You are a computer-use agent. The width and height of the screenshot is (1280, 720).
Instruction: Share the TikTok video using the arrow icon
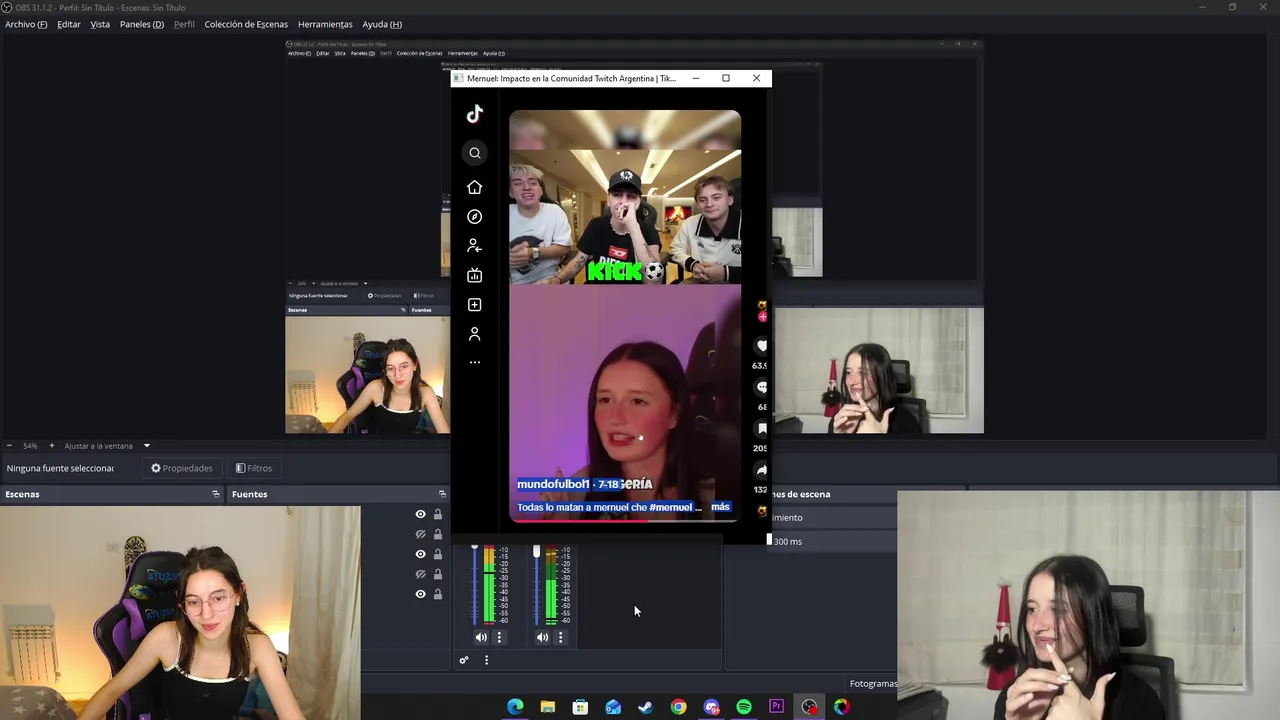point(762,470)
